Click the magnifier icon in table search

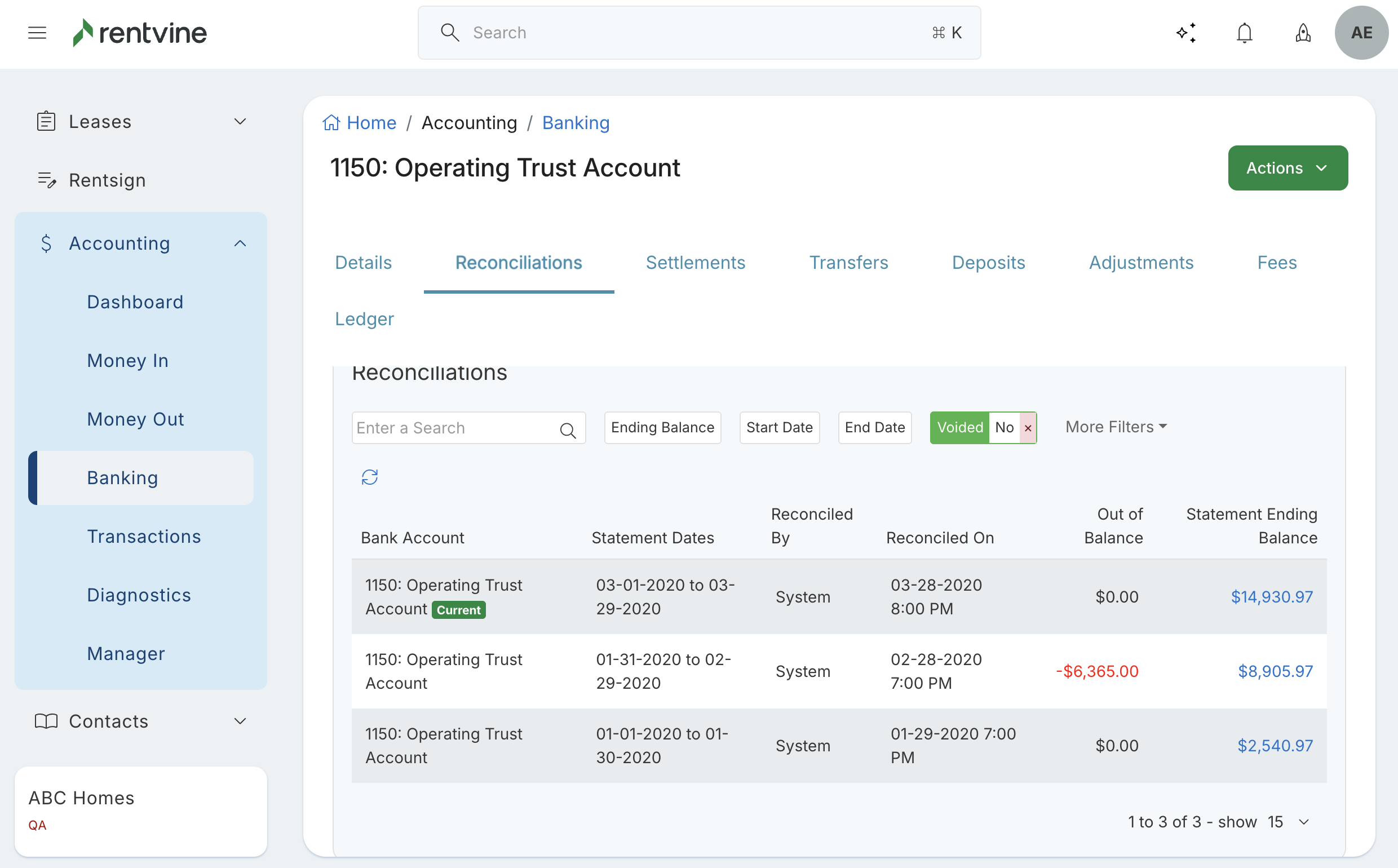(568, 430)
